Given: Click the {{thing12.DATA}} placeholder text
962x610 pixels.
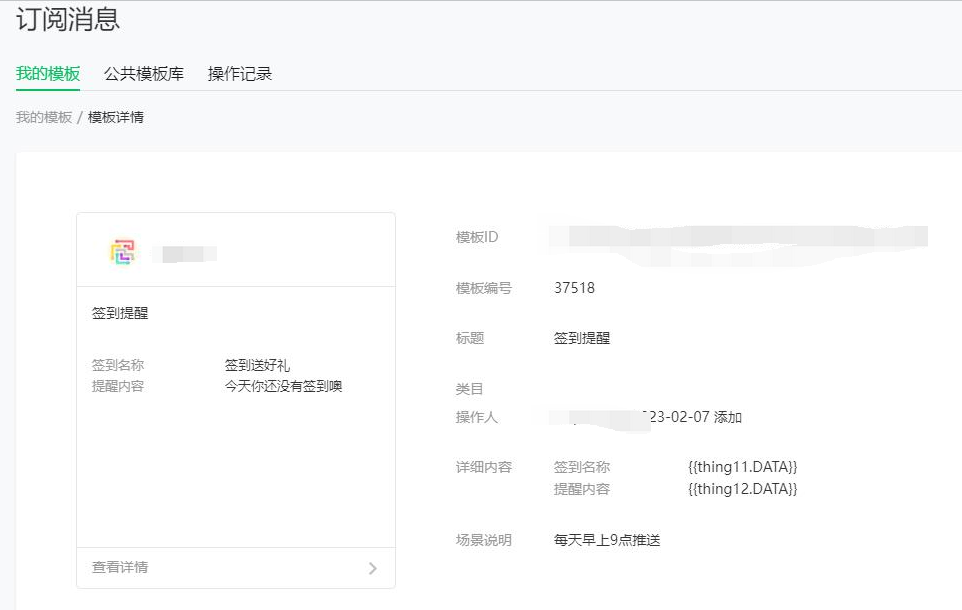Looking at the screenshot, I should [742, 489].
